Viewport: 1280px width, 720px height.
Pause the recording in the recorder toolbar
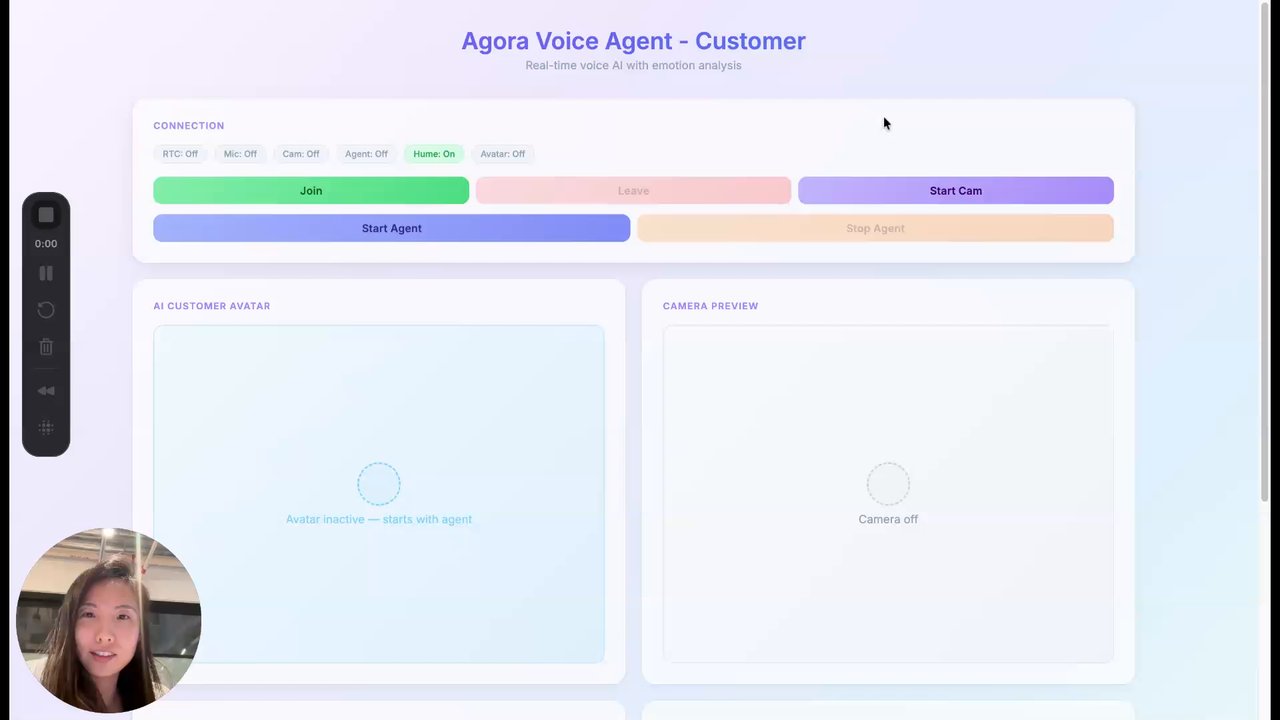[46, 273]
